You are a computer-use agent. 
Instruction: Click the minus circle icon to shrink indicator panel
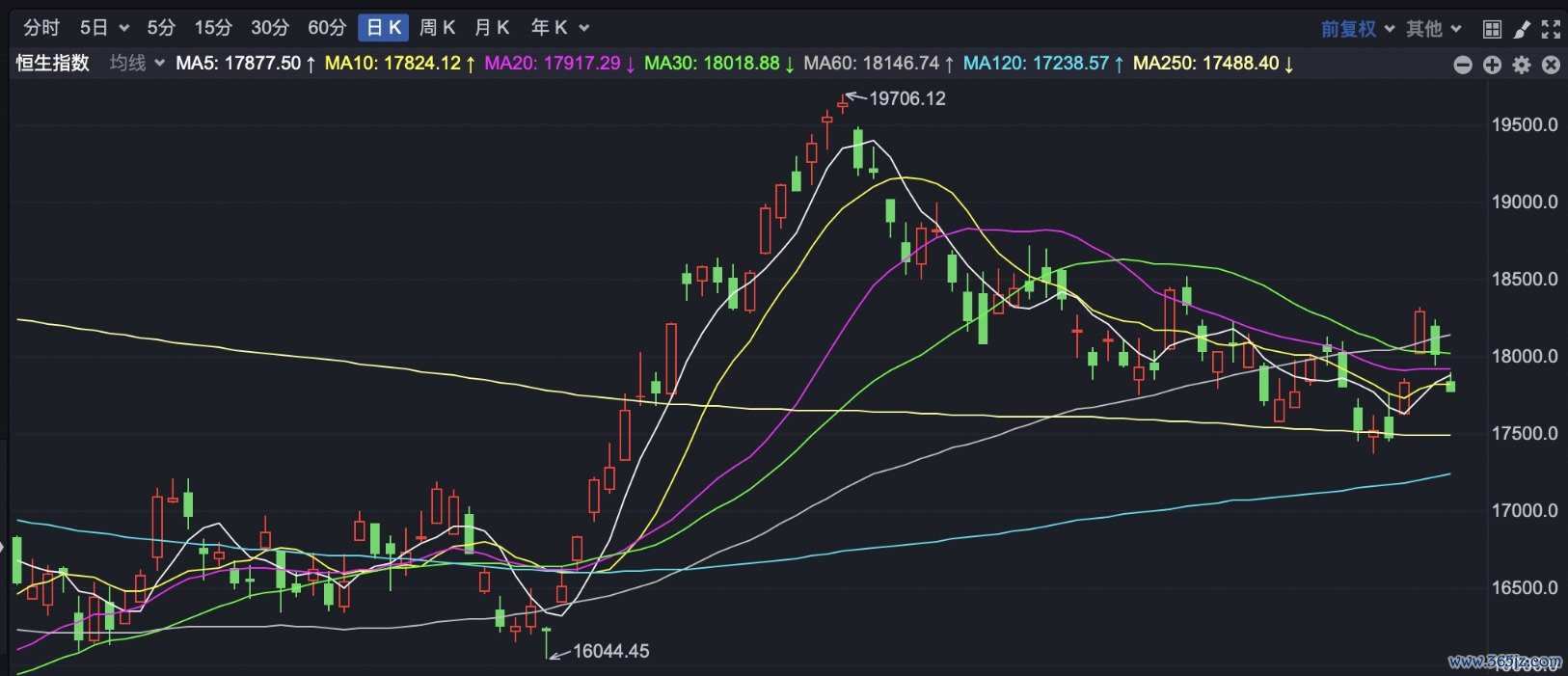pos(1463,65)
